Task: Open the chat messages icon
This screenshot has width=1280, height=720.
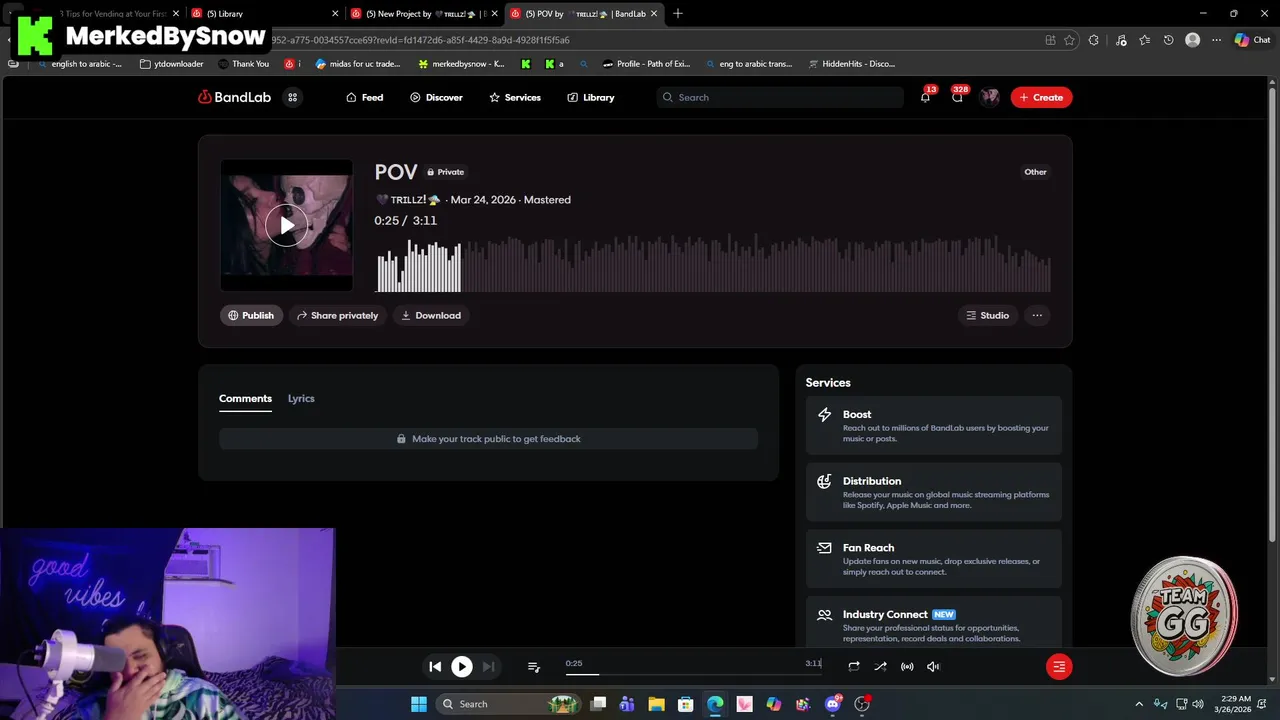Action: (x=957, y=97)
